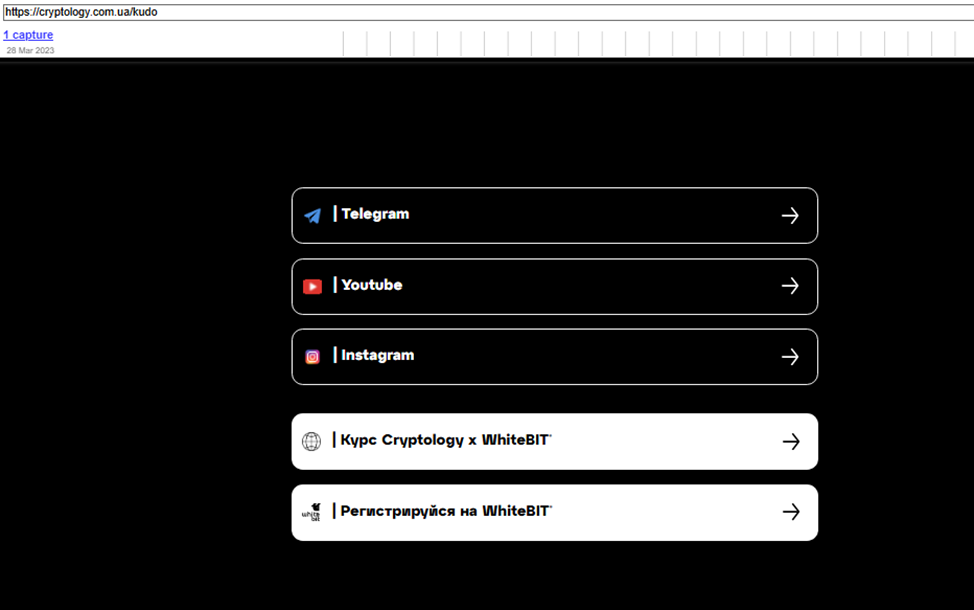974x610 pixels.
Task: Click the arrow on Курс Cryptology x WhiteBIT
Action: pyautogui.click(x=791, y=441)
